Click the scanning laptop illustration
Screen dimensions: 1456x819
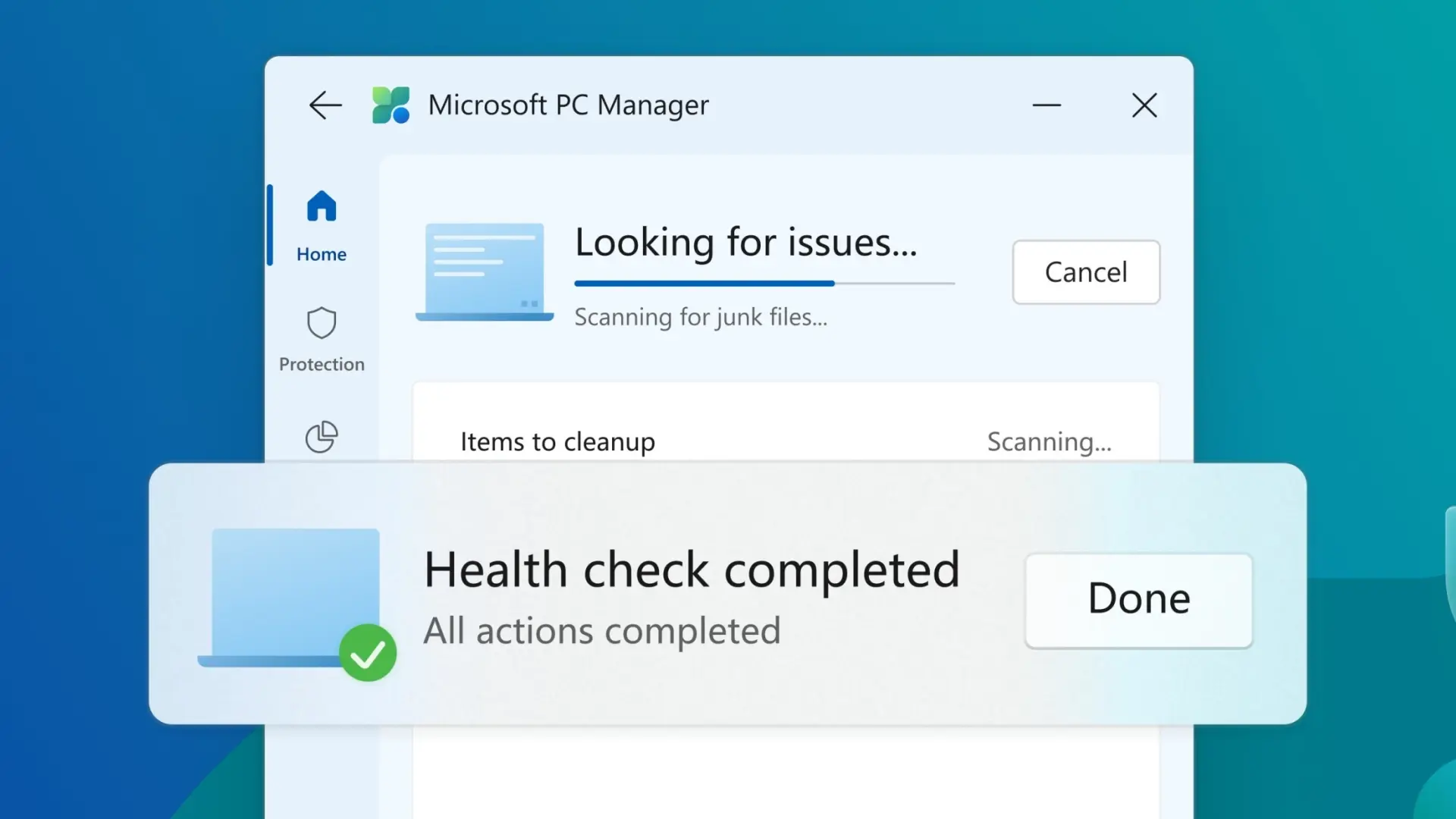tap(485, 271)
